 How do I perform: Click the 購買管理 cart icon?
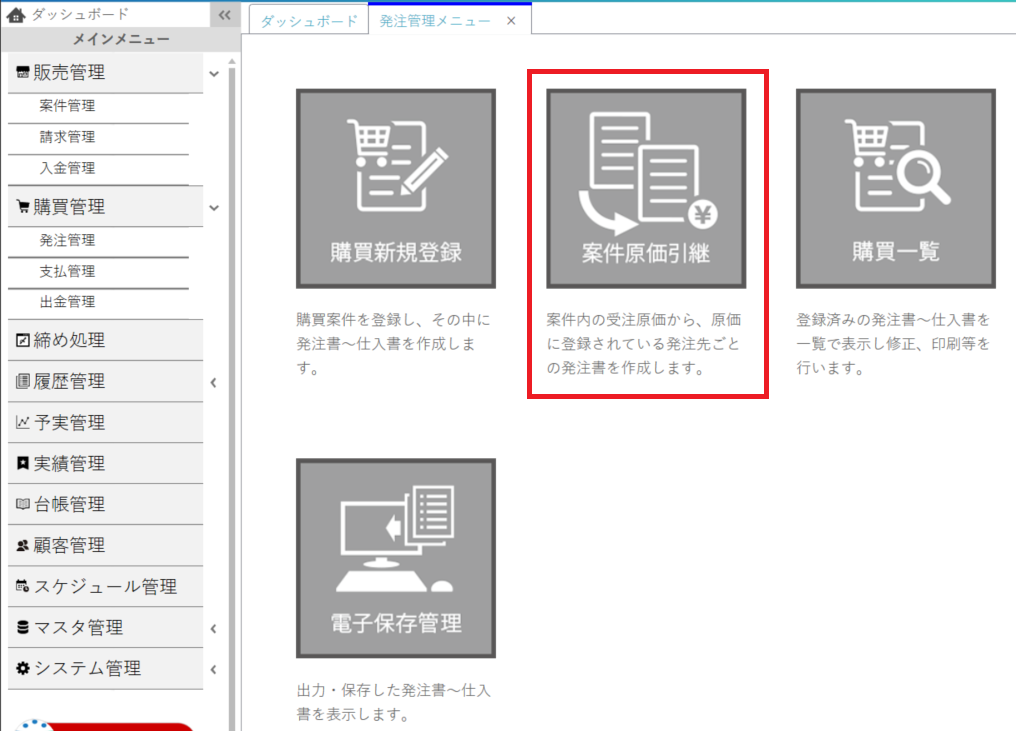[x=23, y=207]
